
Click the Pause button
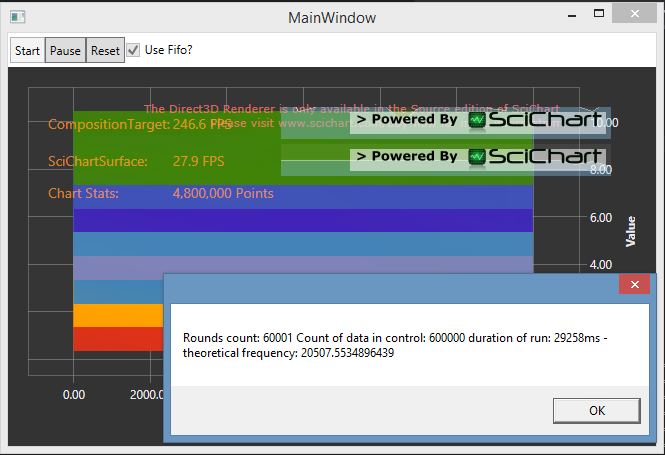(65, 50)
